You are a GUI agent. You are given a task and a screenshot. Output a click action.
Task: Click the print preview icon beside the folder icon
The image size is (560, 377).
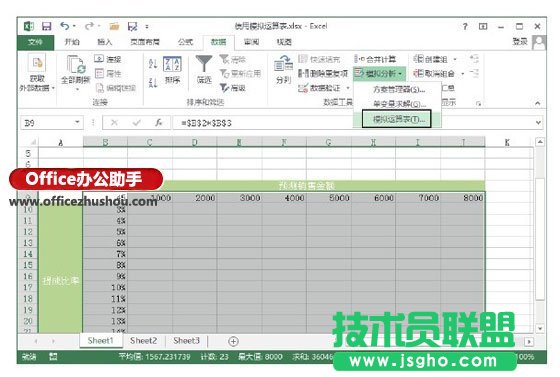pos(132,26)
